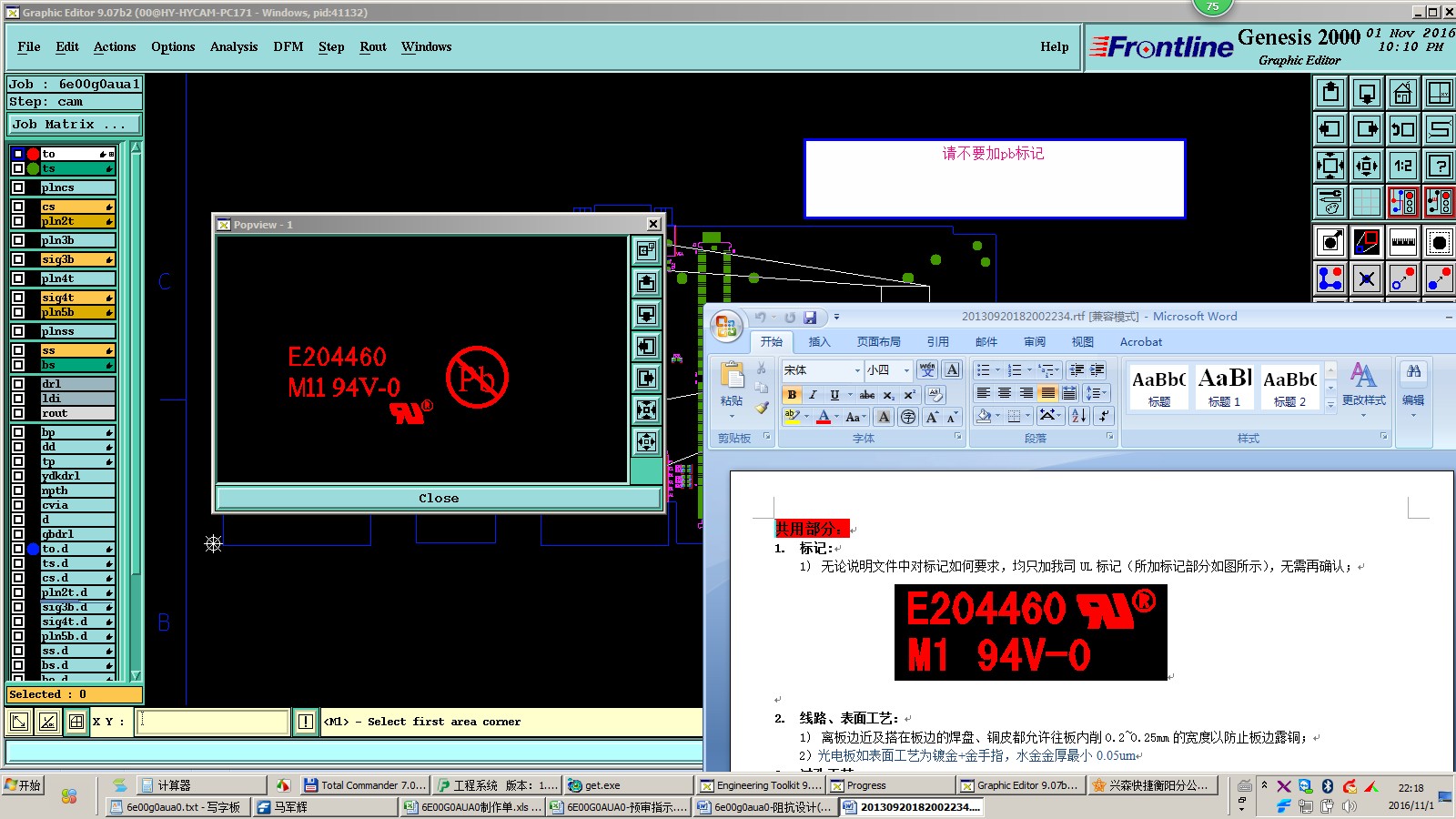Click the blue connected-nodes net icon
This screenshot has height=819, width=1456.
pyautogui.click(x=1330, y=278)
